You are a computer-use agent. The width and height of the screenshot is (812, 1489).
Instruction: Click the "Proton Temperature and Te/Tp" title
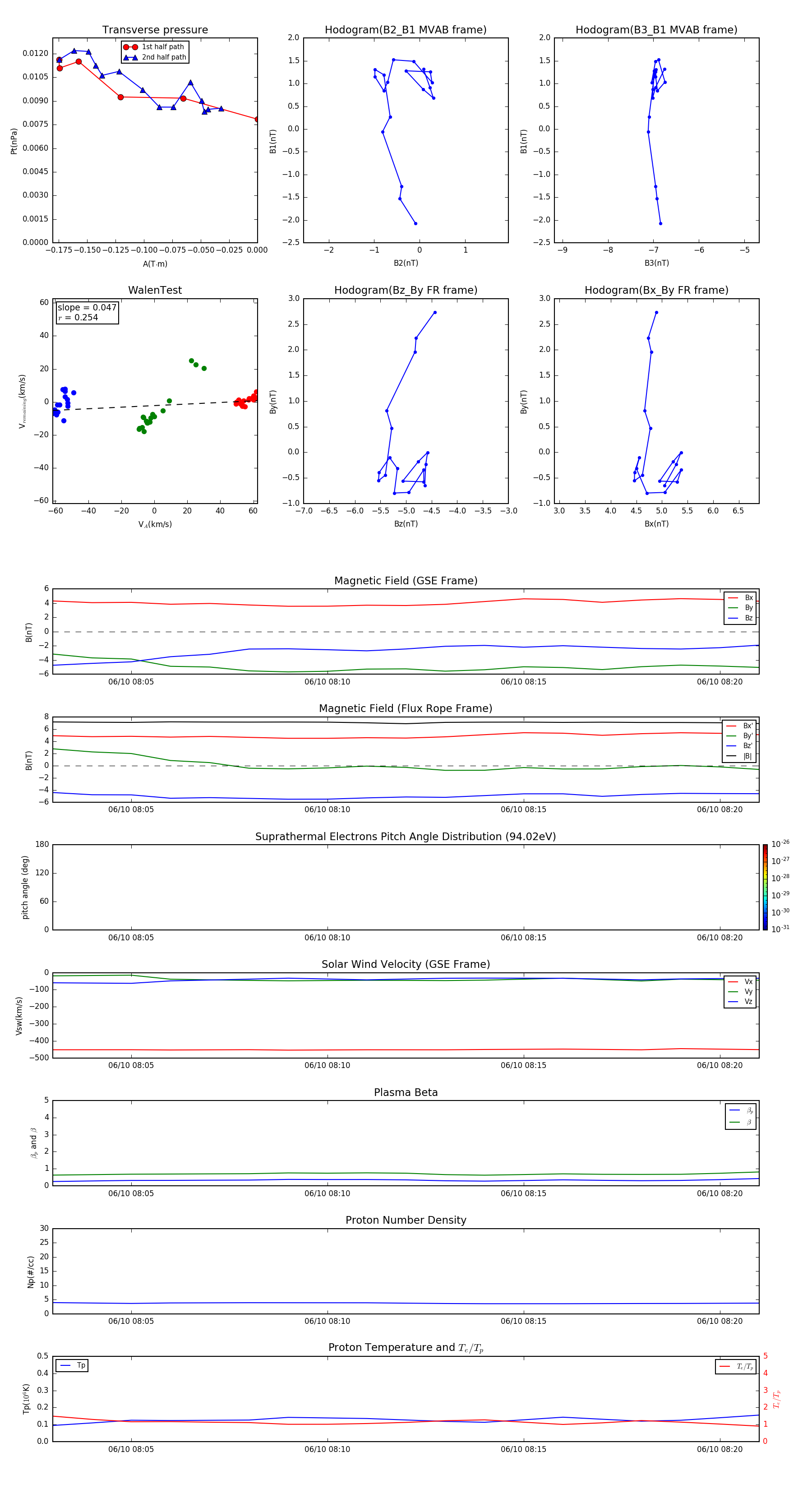pyautogui.click(x=406, y=1348)
